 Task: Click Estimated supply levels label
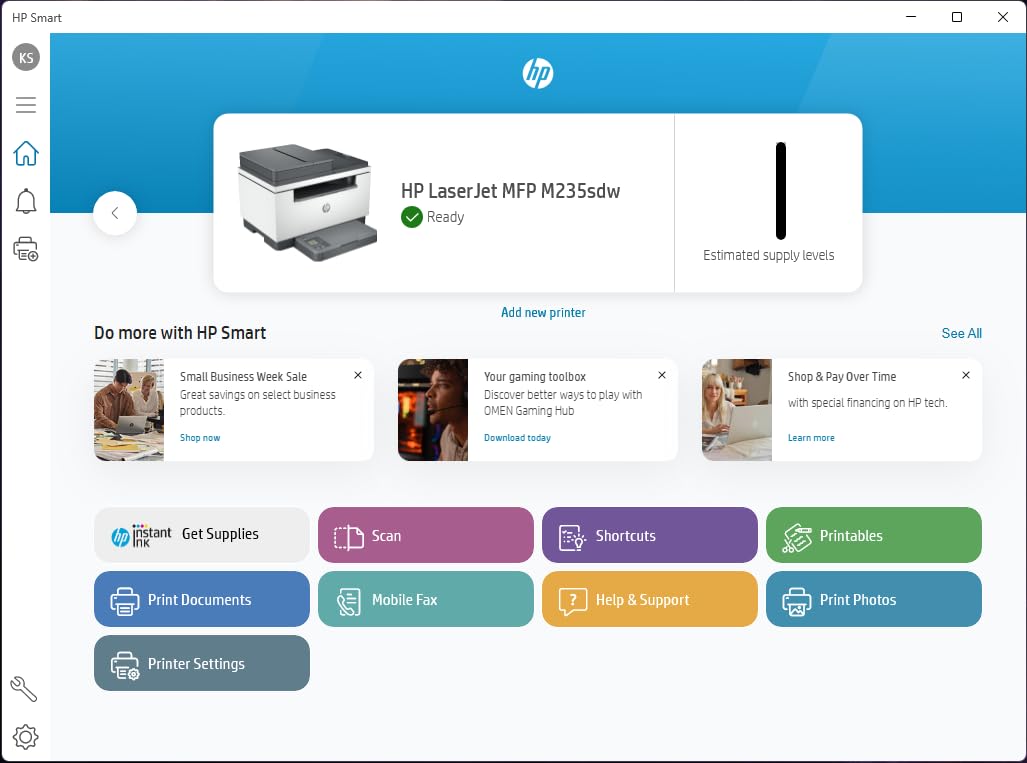click(768, 255)
